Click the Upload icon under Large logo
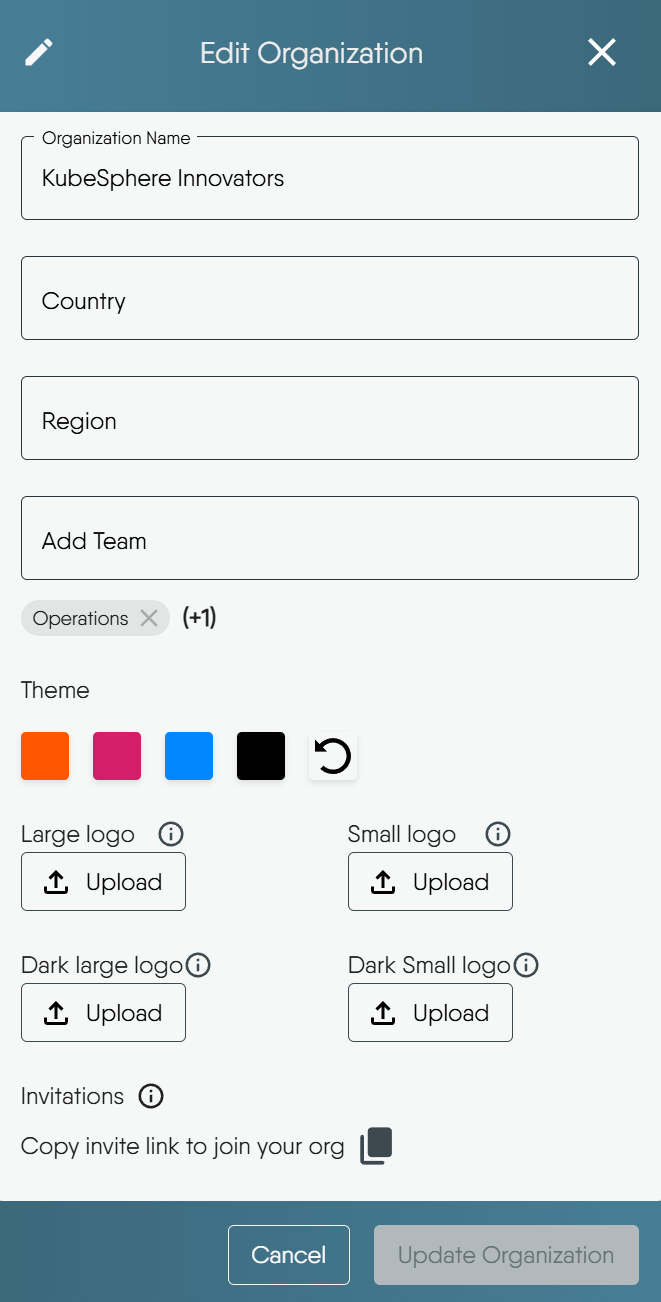Screen dimensions: 661x1302 click(x=55, y=881)
